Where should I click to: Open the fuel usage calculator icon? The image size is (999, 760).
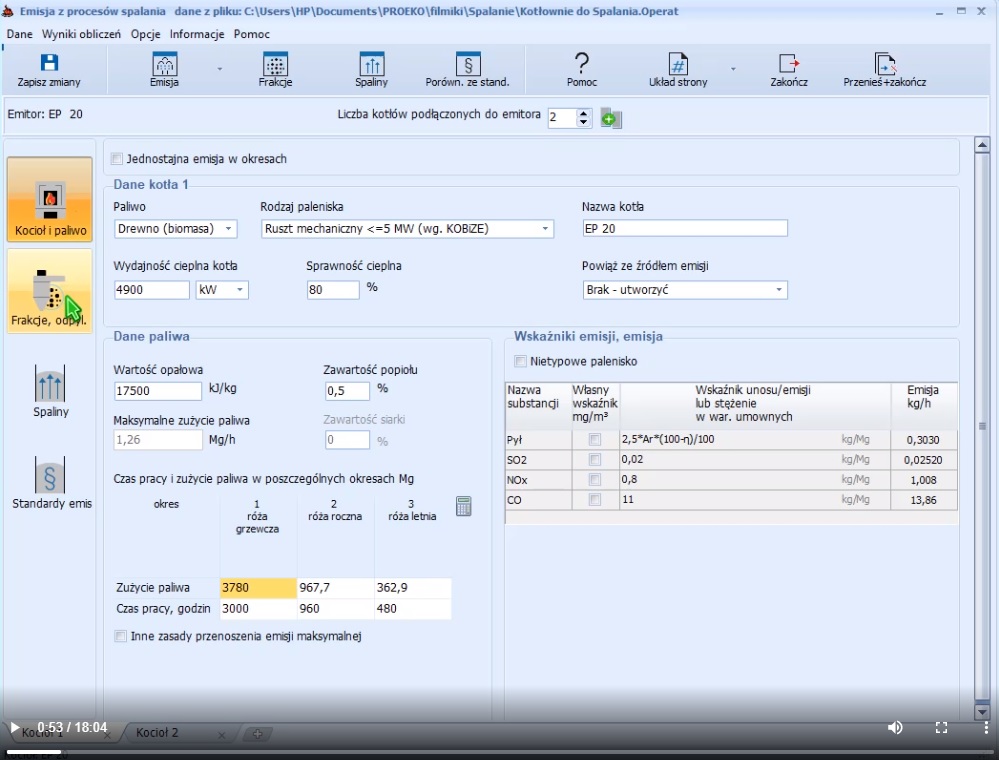pos(464,506)
